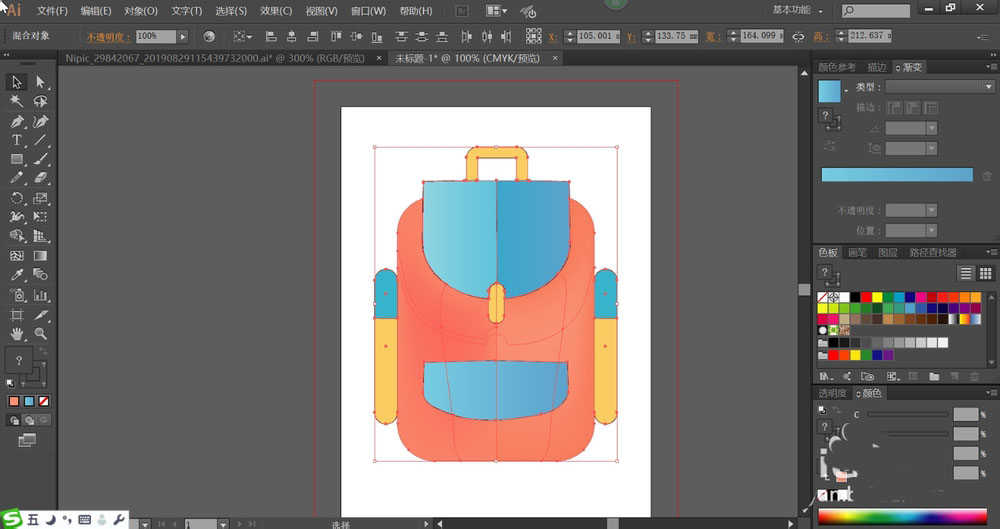Open the 基本功能 workspace switcher

(x=797, y=10)
